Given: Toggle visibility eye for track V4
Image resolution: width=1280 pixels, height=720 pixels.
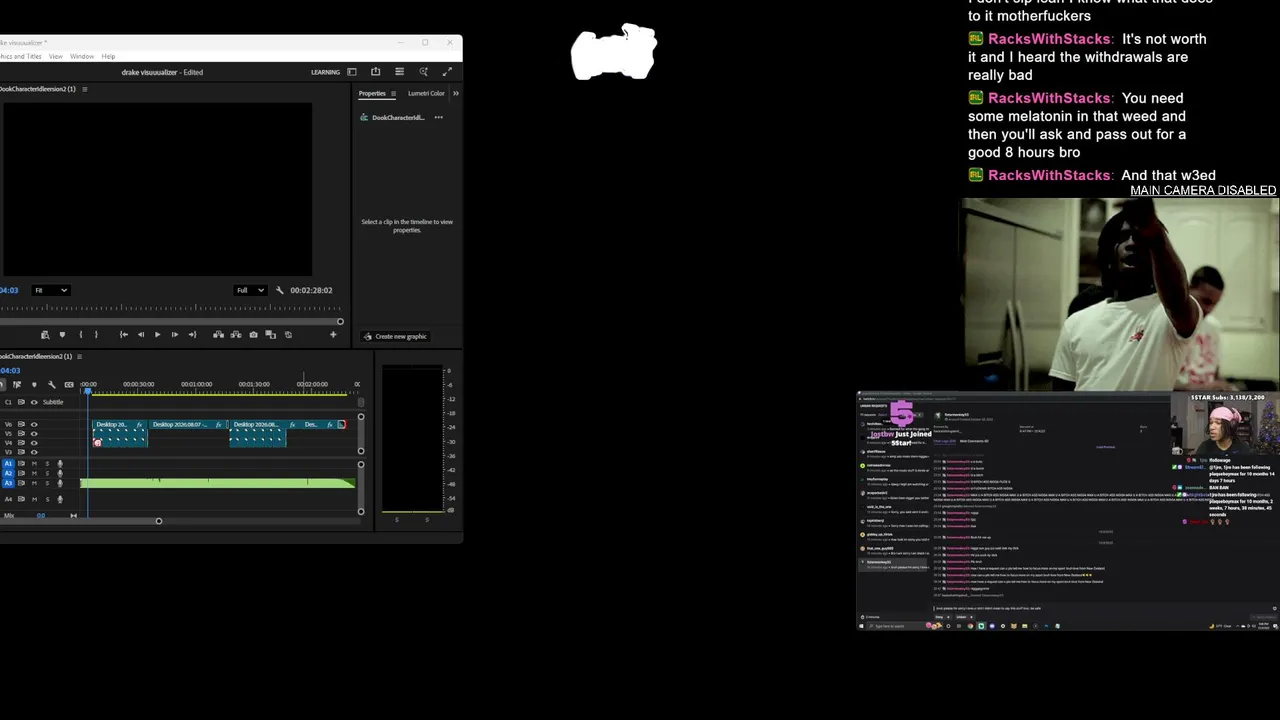Looking at the screenshot, I should (34, 442).
